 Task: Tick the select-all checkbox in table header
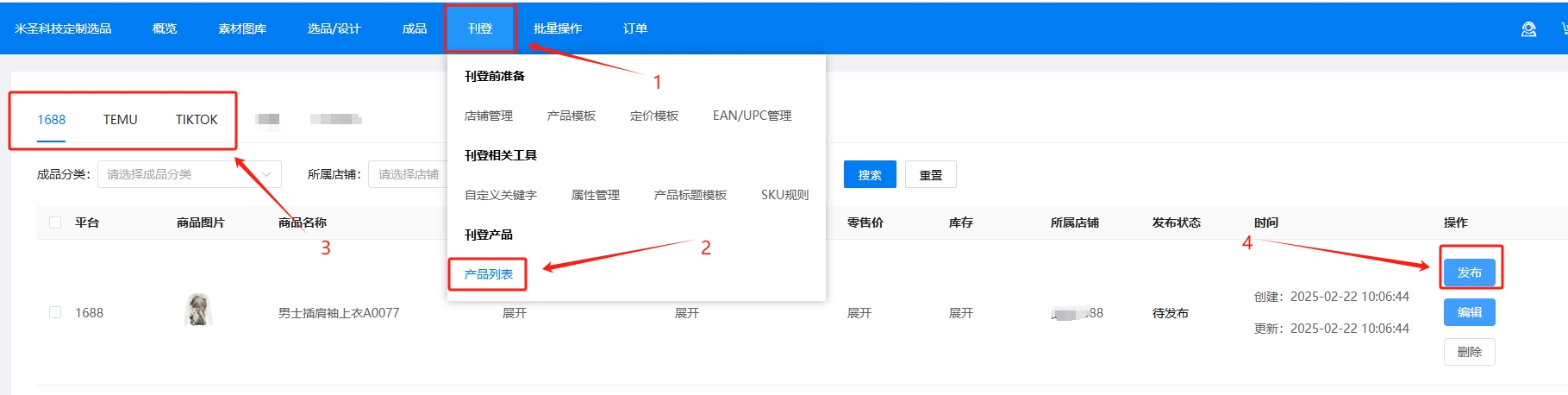[x=55, y=223]
